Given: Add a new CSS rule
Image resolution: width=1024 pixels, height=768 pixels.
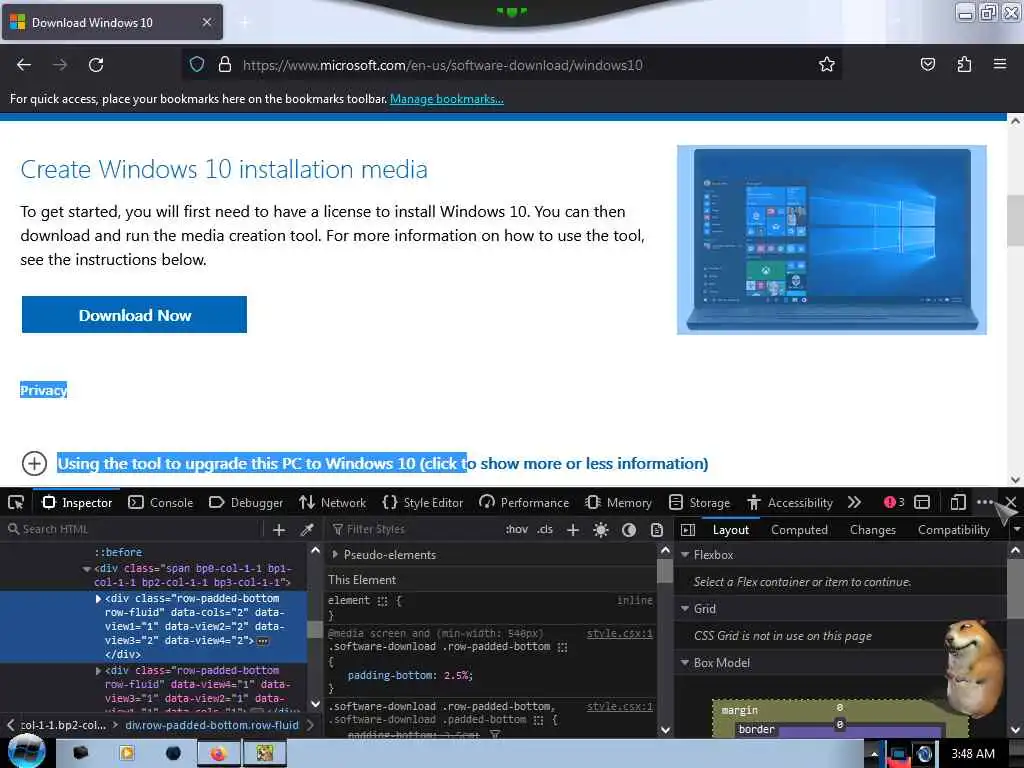Looking at the screenshot, I should pos(573,530).
